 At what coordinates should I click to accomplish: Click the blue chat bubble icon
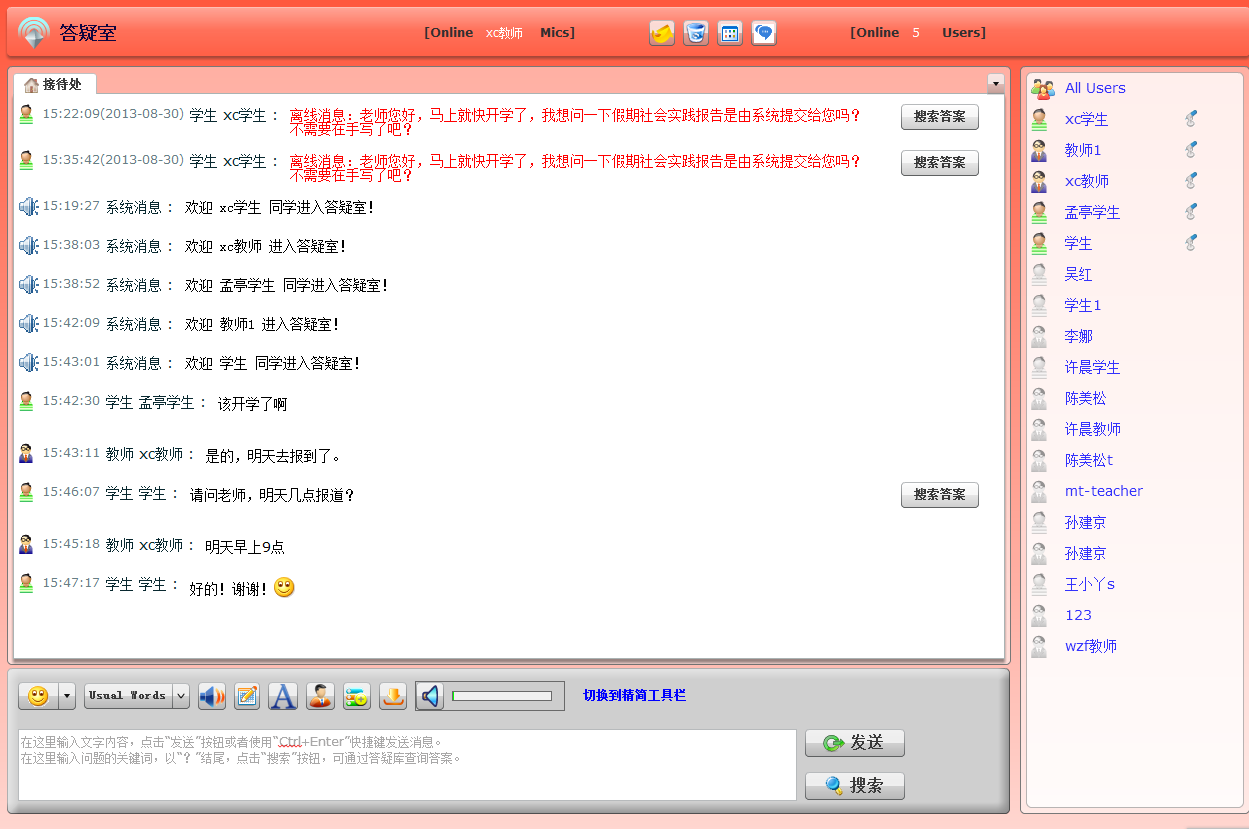(764, 33)
